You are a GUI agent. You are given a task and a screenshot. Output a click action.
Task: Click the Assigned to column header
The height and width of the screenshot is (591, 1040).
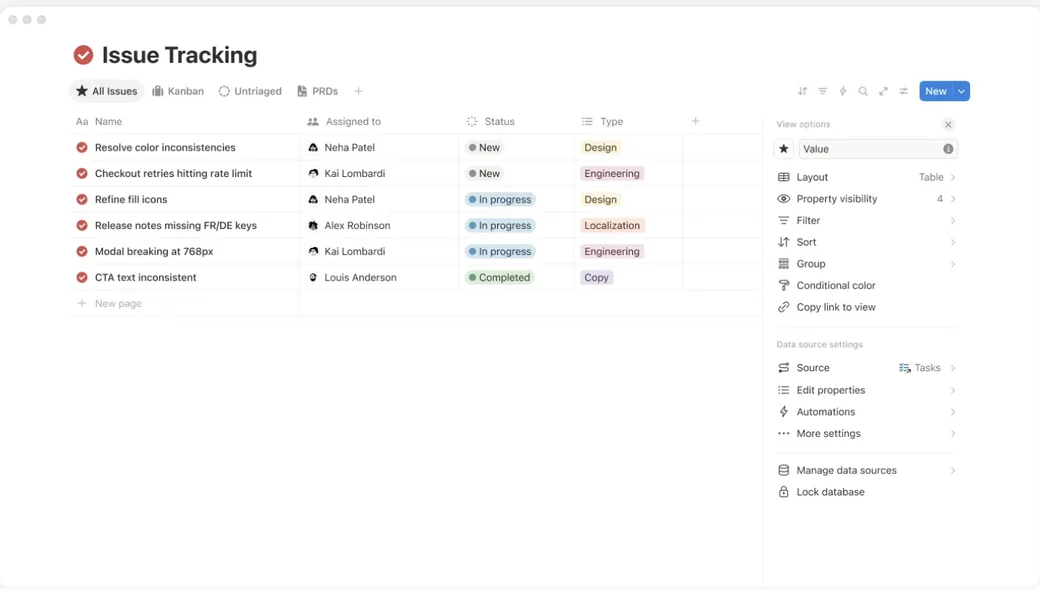pyautogui.click(x=379, y=121)
